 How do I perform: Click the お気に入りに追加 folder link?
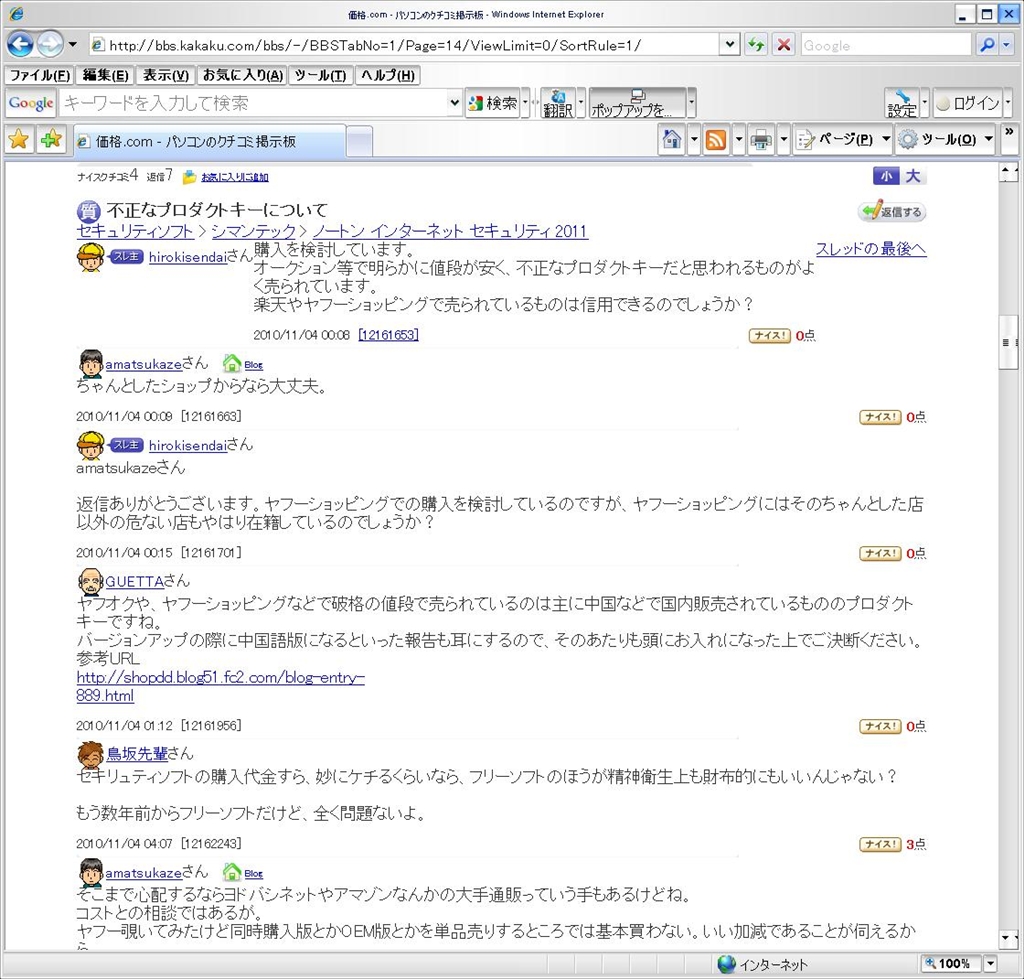point(234,177)
